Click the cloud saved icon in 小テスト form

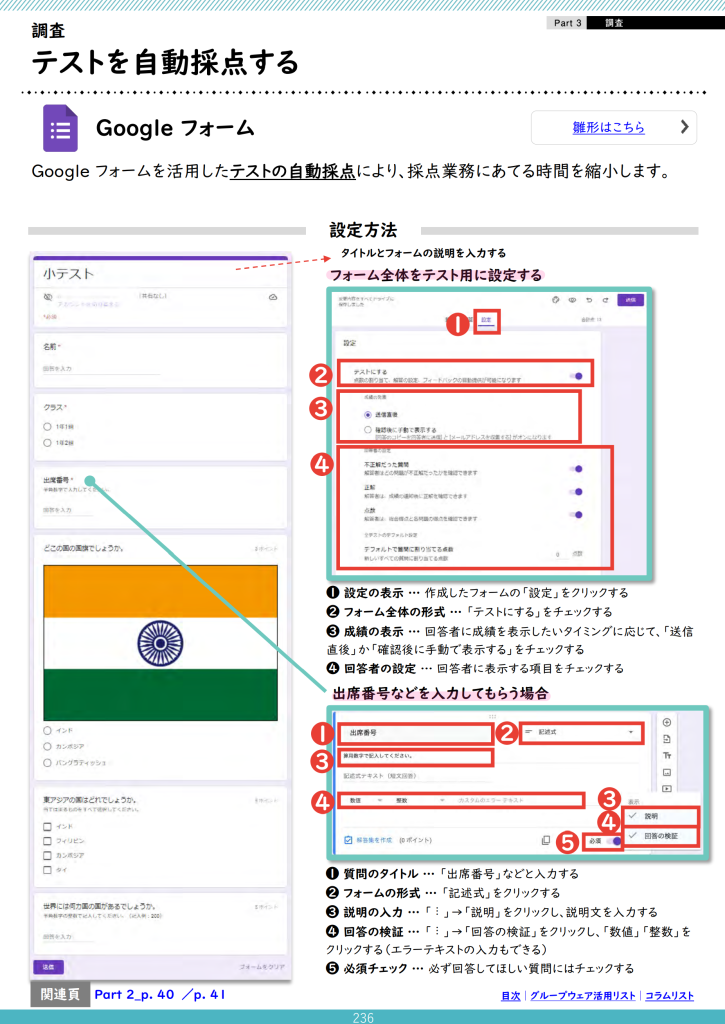(273, 297)
